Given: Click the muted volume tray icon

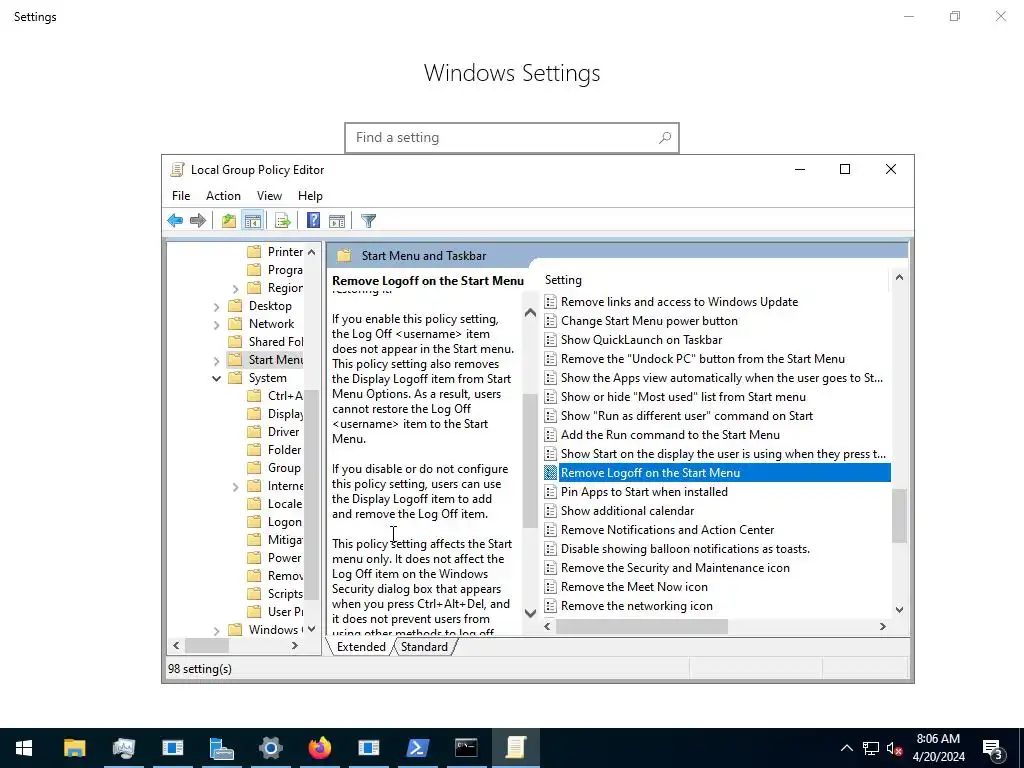Looking at the screenshot, I should coord(894,748).
